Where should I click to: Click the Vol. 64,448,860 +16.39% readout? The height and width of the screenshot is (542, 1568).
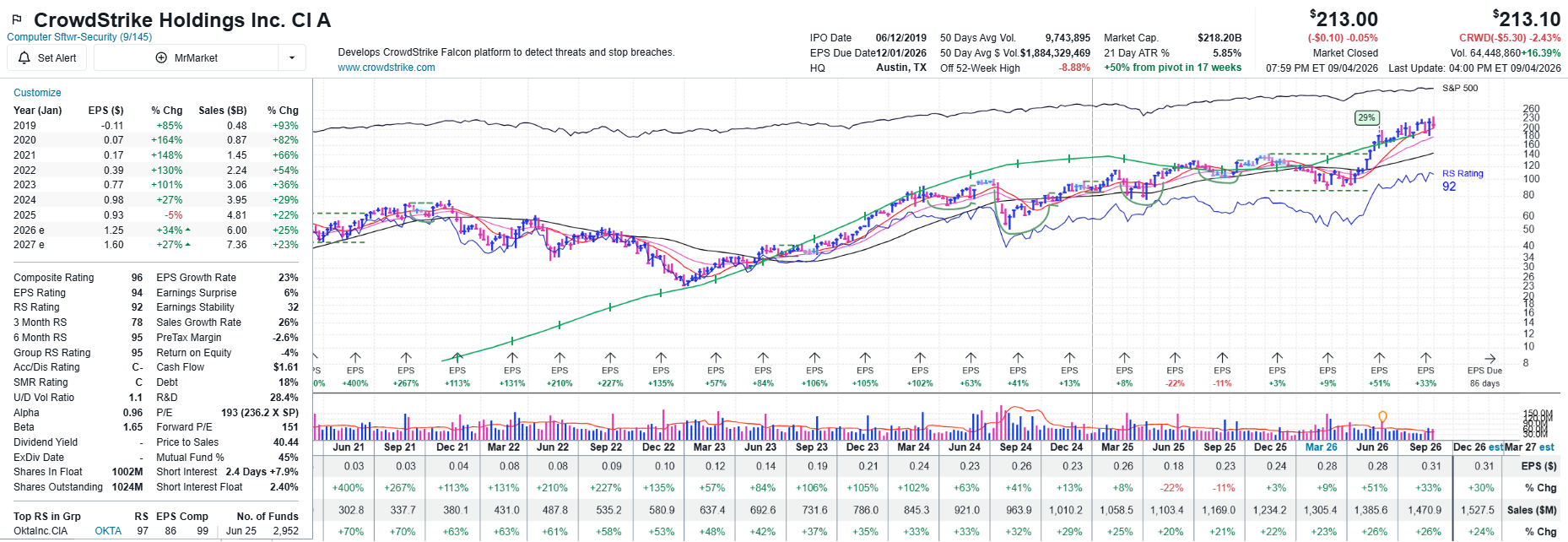tap(1506, 53)
